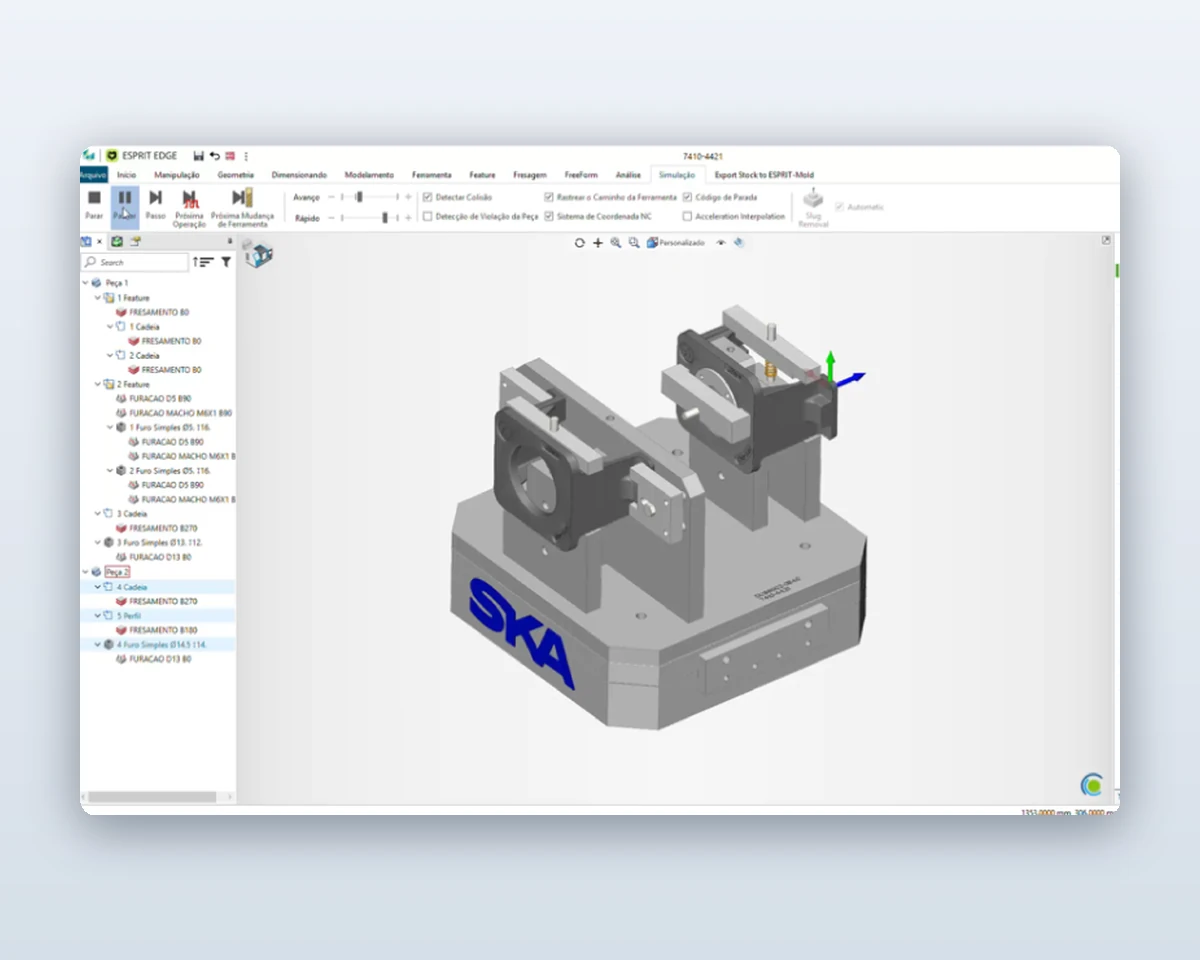Pause the simulation playback
The height and width of the screenshot is (960, 1200).
click(x=125, y=206)
